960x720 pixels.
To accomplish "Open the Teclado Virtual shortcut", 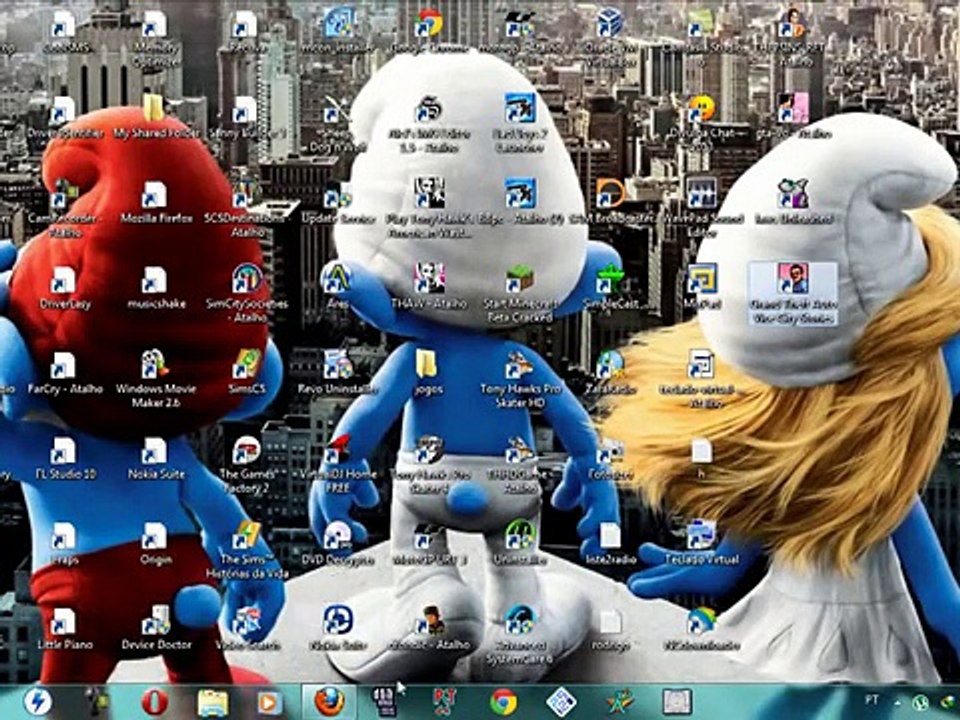I will (702, 544).
